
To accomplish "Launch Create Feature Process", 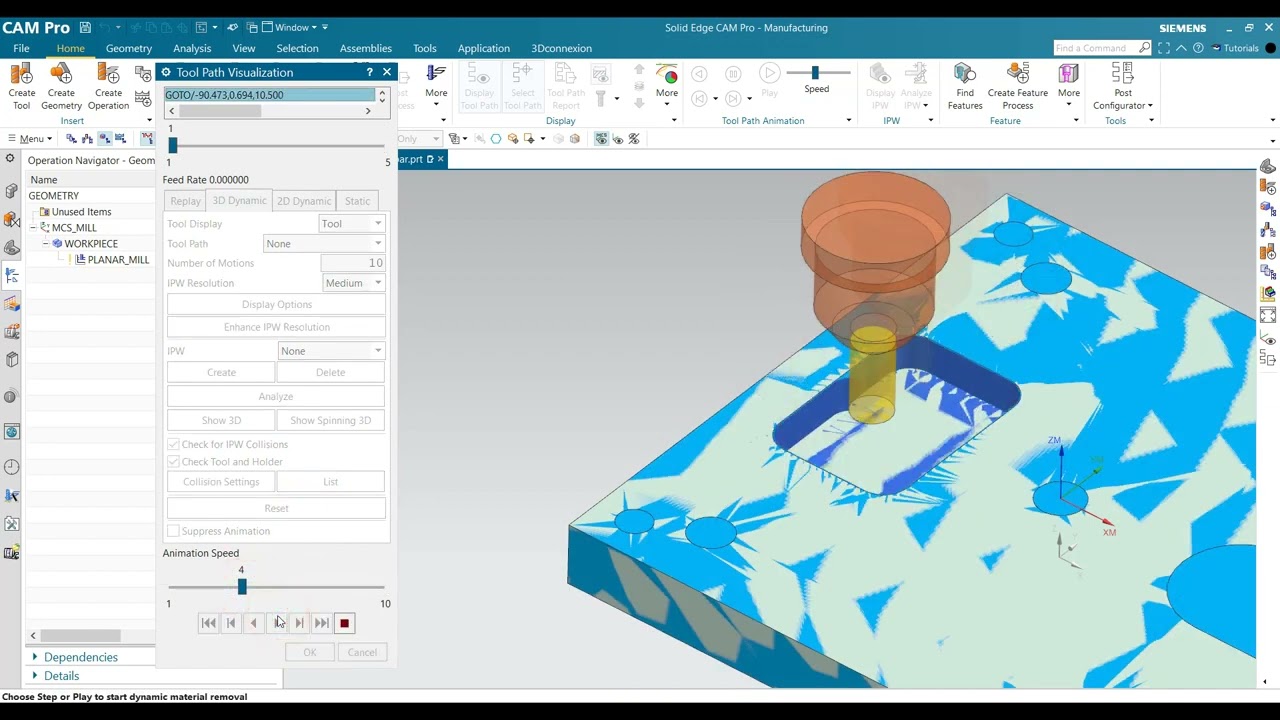I will point(1018,75).
